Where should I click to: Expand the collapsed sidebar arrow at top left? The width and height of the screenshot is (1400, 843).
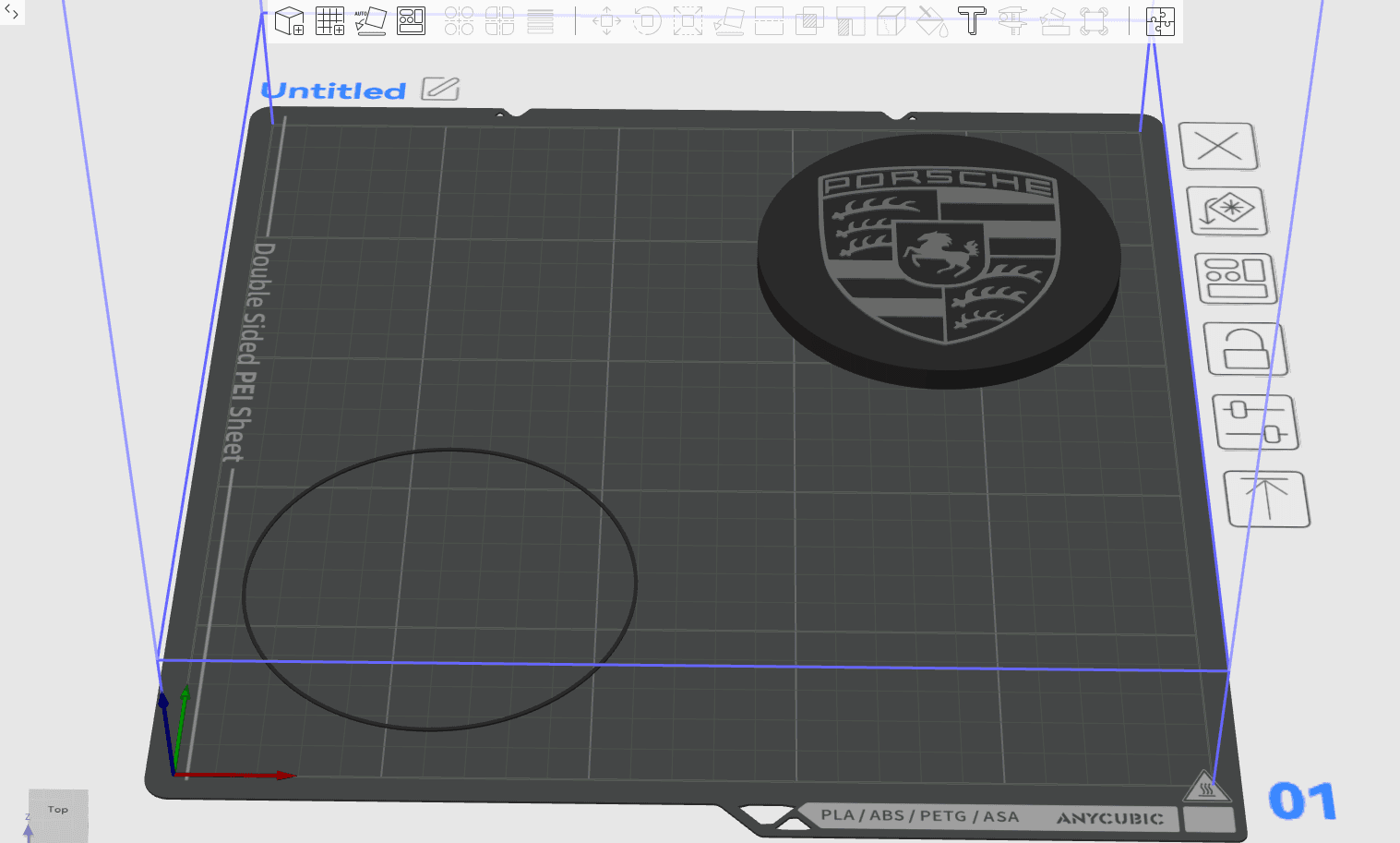point(11,12)
